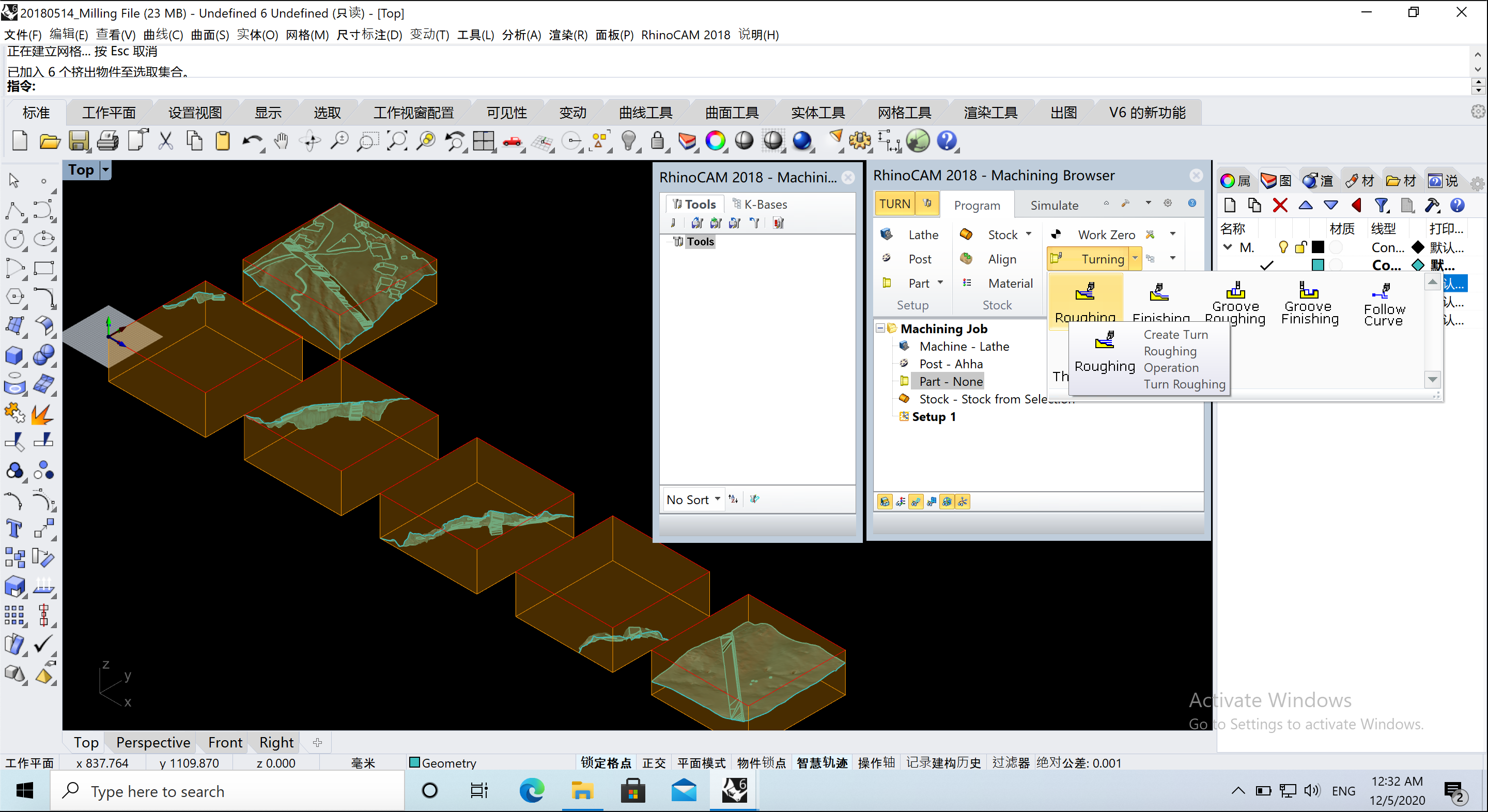Open the 文件(F) menu
The width and height of the screenshot is (1488, 812).
pyautogui.click(x=23, y=35)
